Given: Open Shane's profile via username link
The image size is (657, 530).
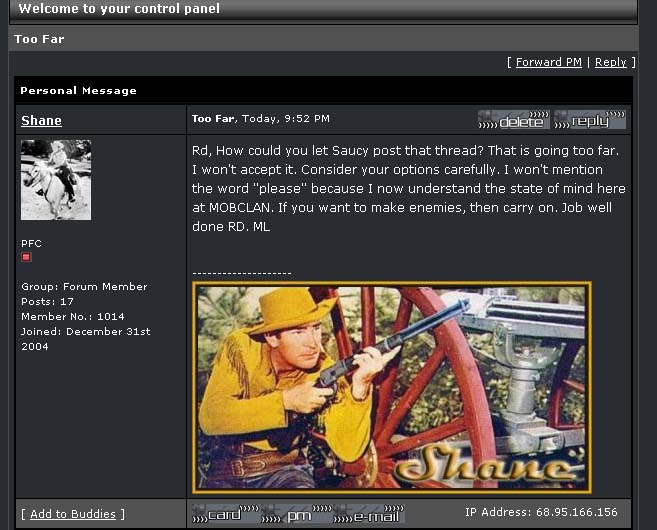Looking at the screenshot, I should click(x=41, y=120).
